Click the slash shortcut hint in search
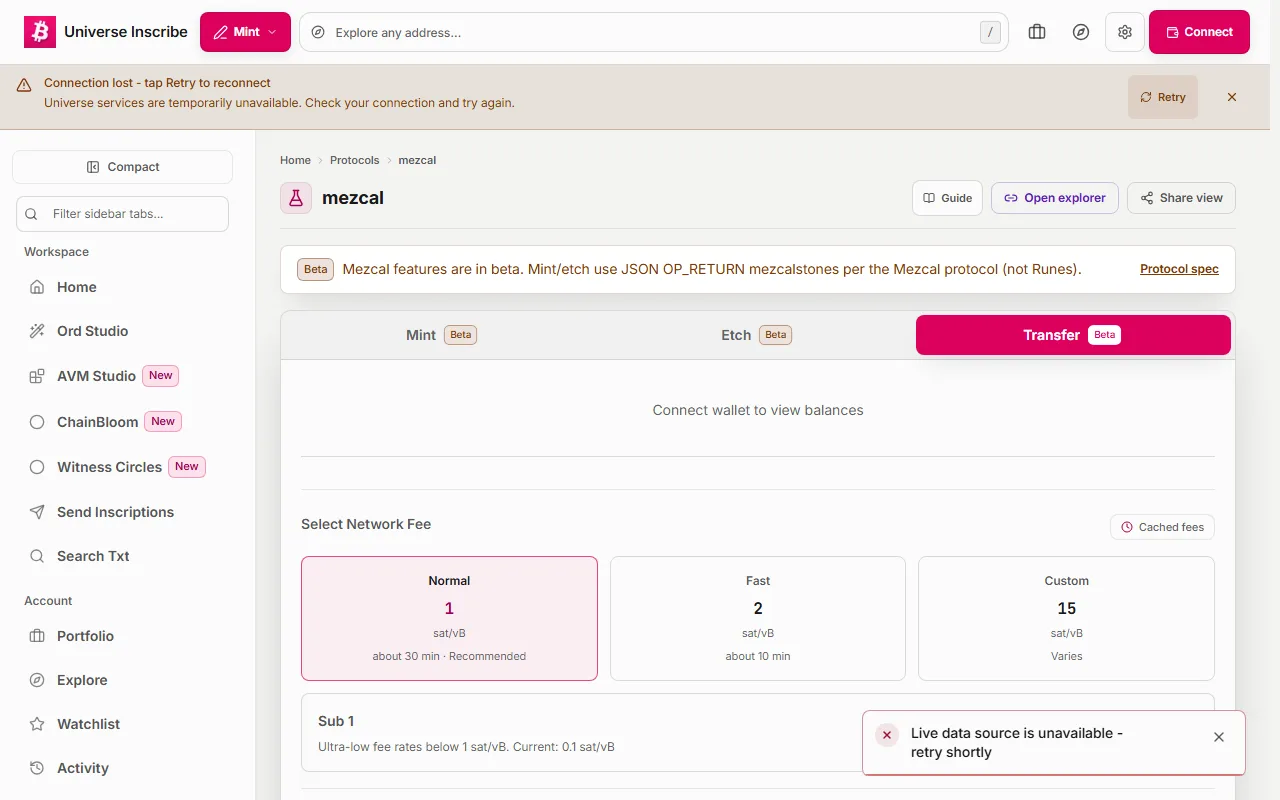This screenshot has width=1280, height=800. coord(990,32)
